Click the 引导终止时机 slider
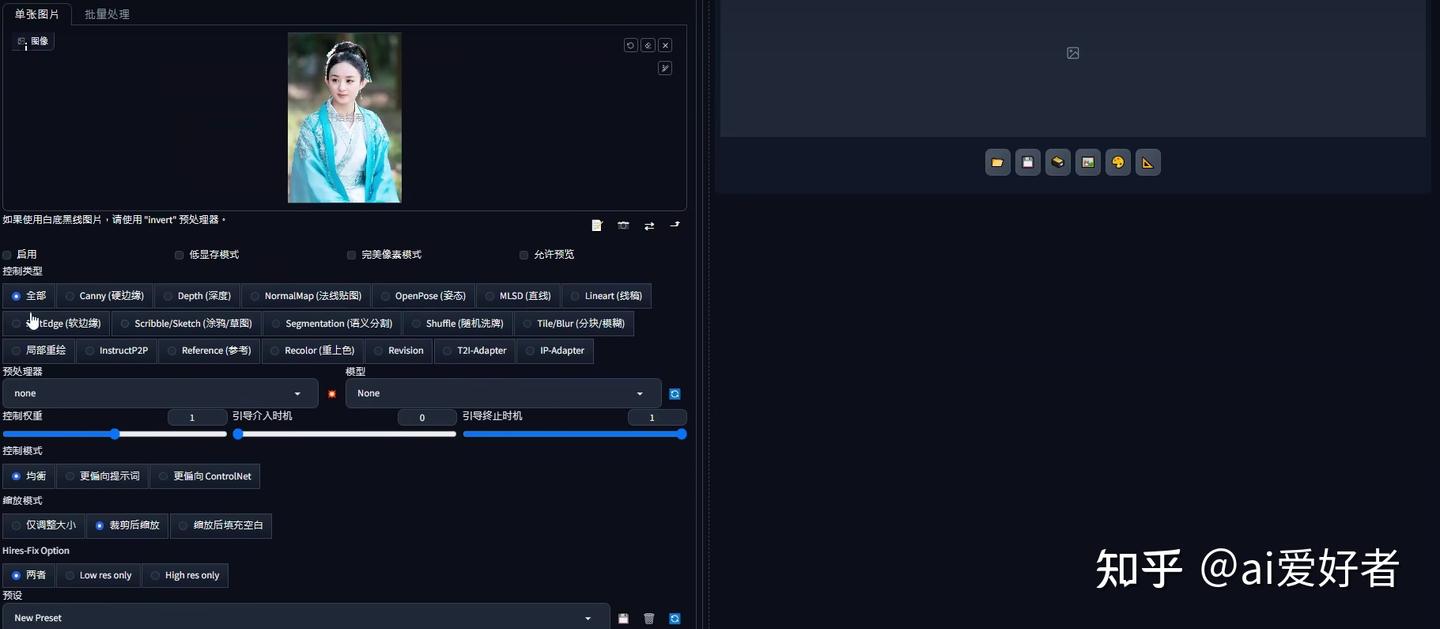1440x629 pixels. [x=574, y=434]
